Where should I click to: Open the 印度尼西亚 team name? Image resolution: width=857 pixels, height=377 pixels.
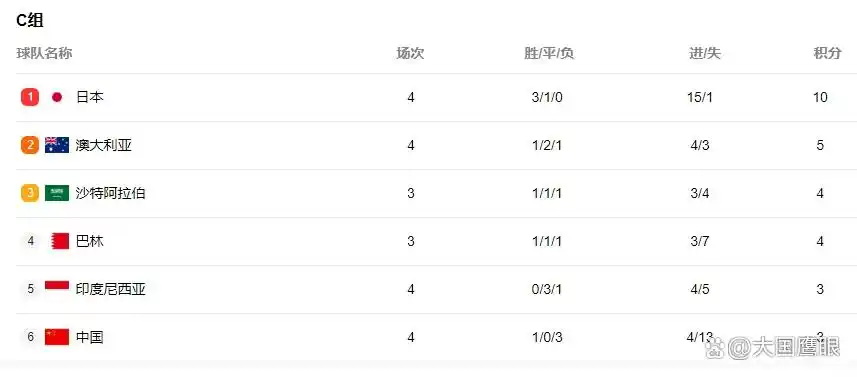click(110, 290)
